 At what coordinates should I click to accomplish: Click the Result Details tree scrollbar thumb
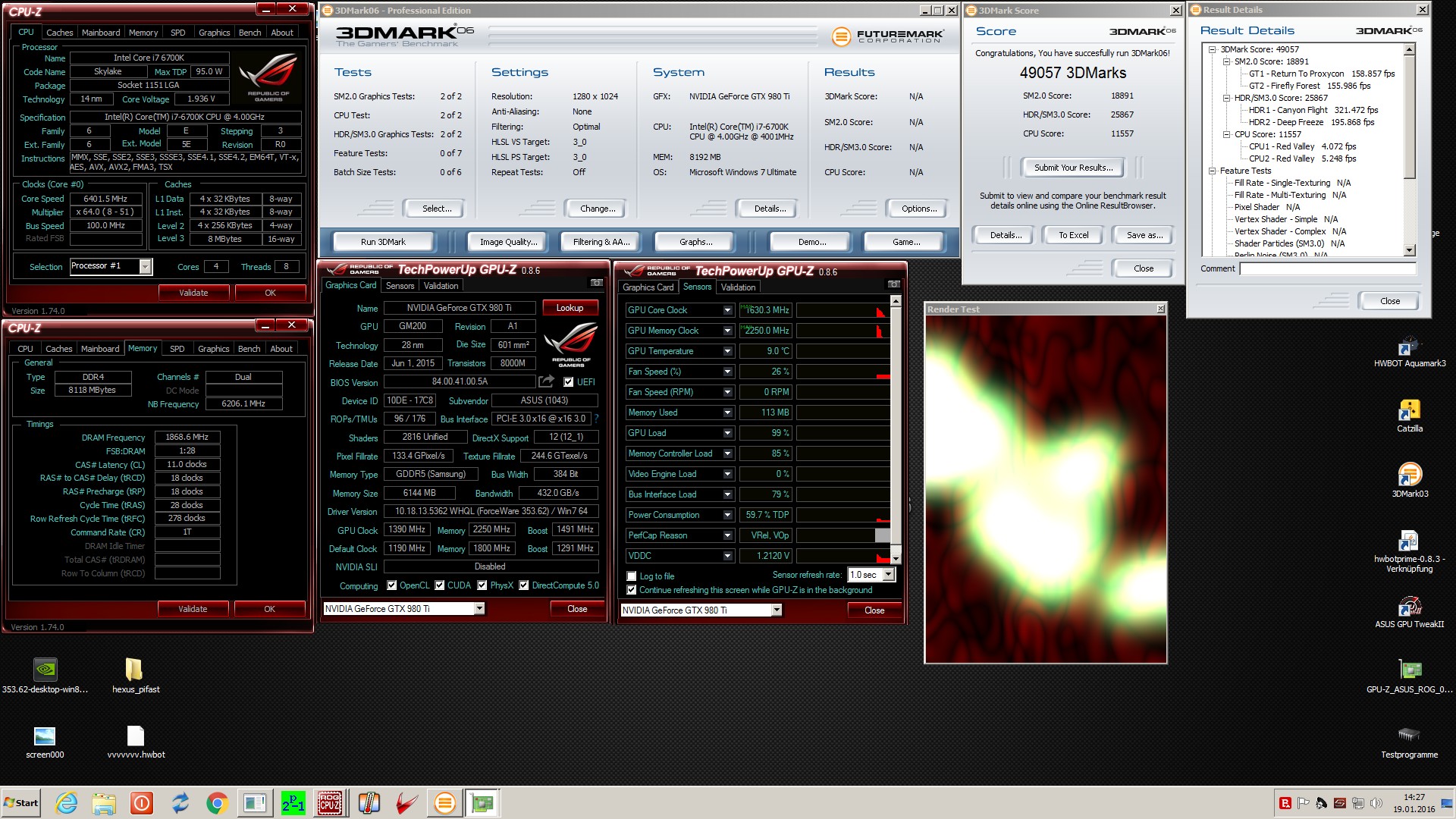pos(1409,117)
